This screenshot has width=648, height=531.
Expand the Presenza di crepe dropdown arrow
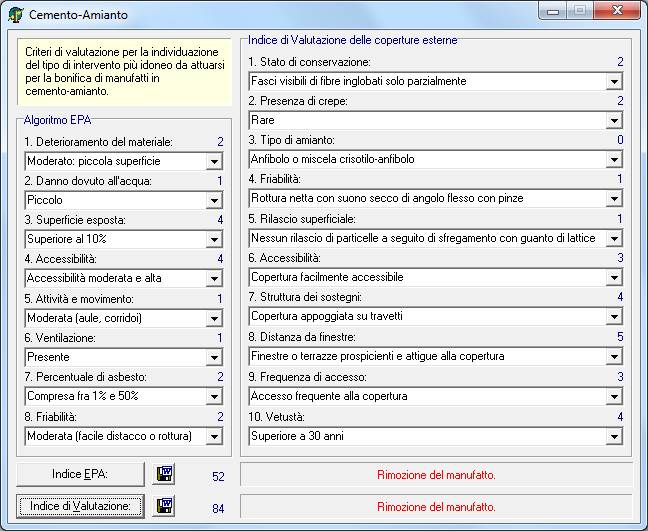(x=614, y=121)
